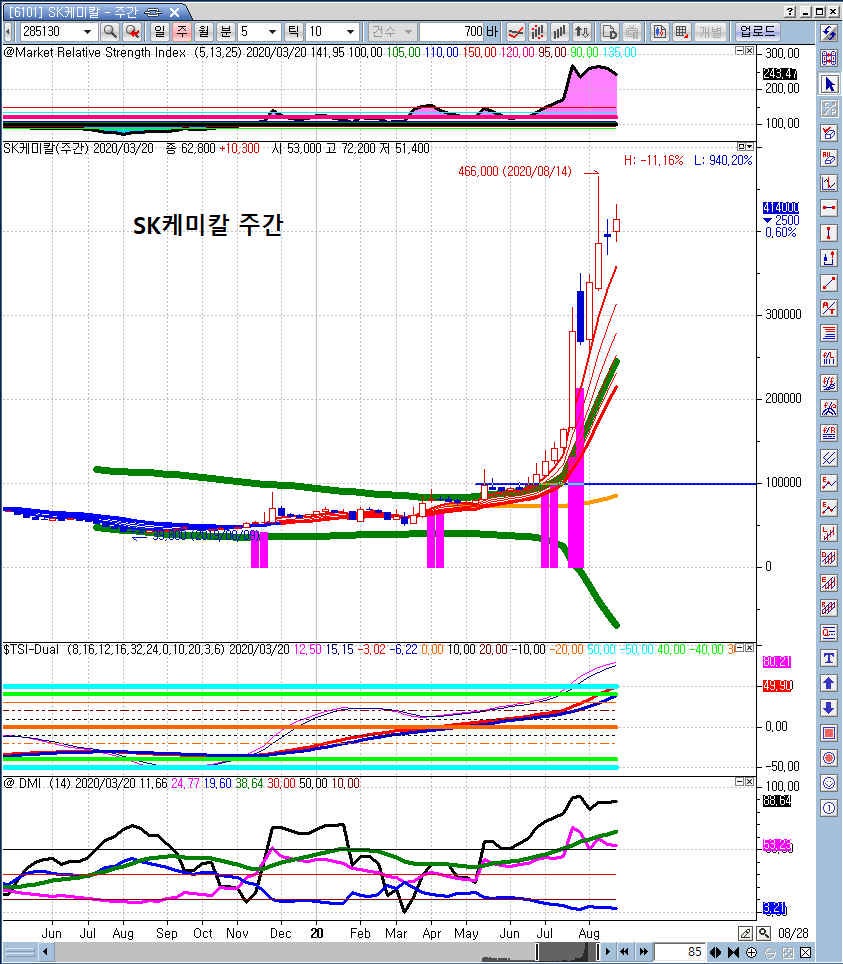Click the zoom-in plus circle icon
843x964 pixels.
pyautogui.click(x=751, y=952)
